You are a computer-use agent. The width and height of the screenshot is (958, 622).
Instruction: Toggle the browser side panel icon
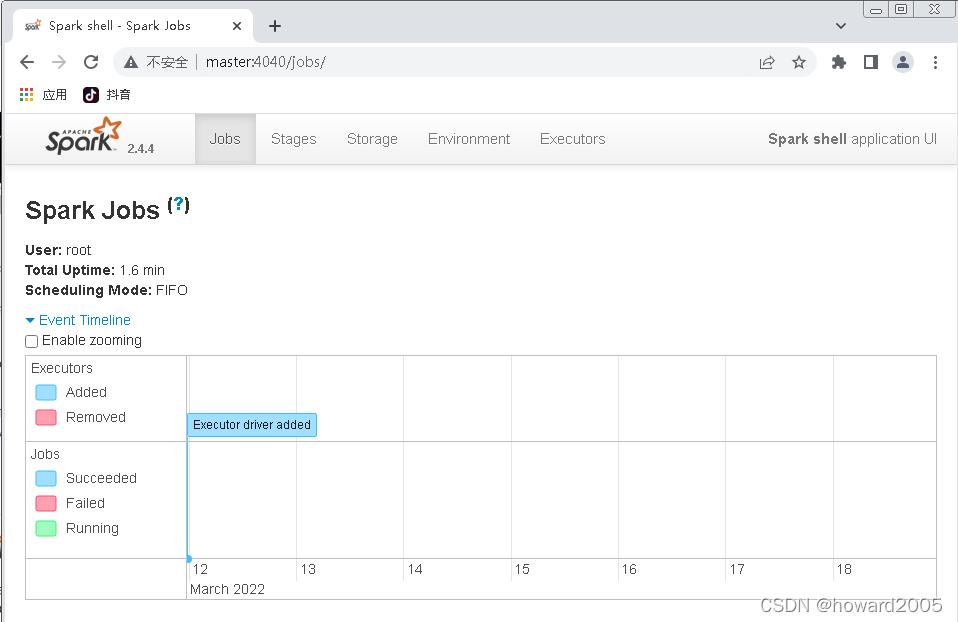click(871, 62)
